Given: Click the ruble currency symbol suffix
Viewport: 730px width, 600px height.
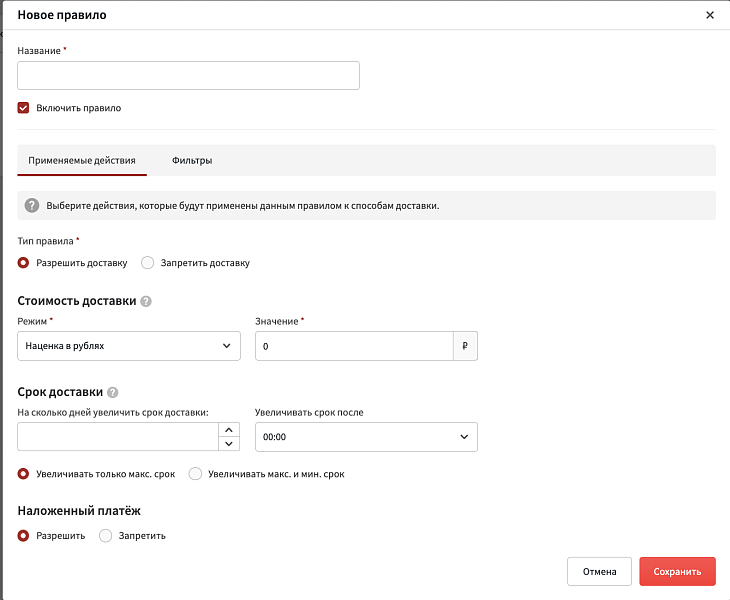Looking at the screenshot, I should coord(465,346).
